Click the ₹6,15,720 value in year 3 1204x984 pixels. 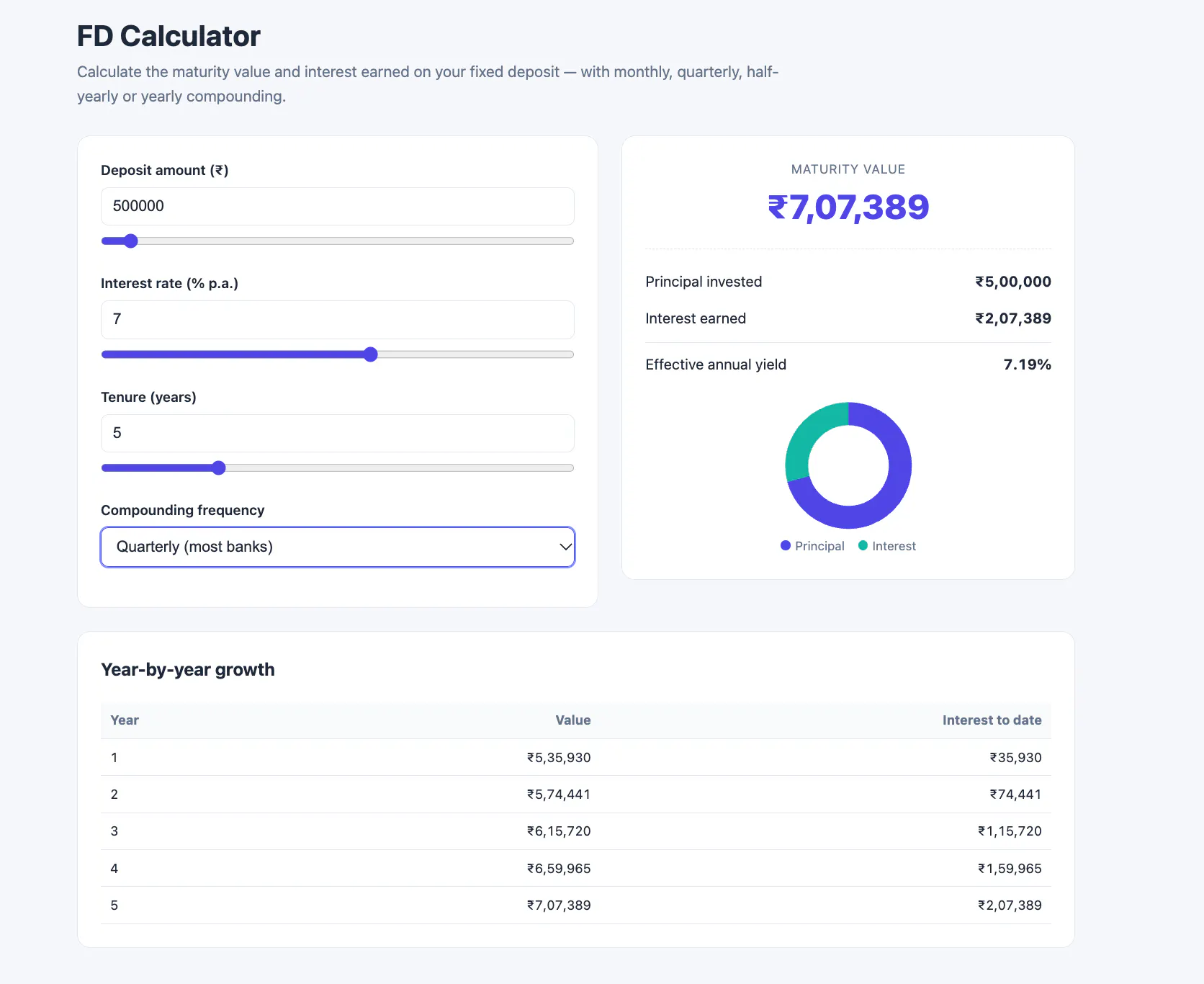[559, 831]
